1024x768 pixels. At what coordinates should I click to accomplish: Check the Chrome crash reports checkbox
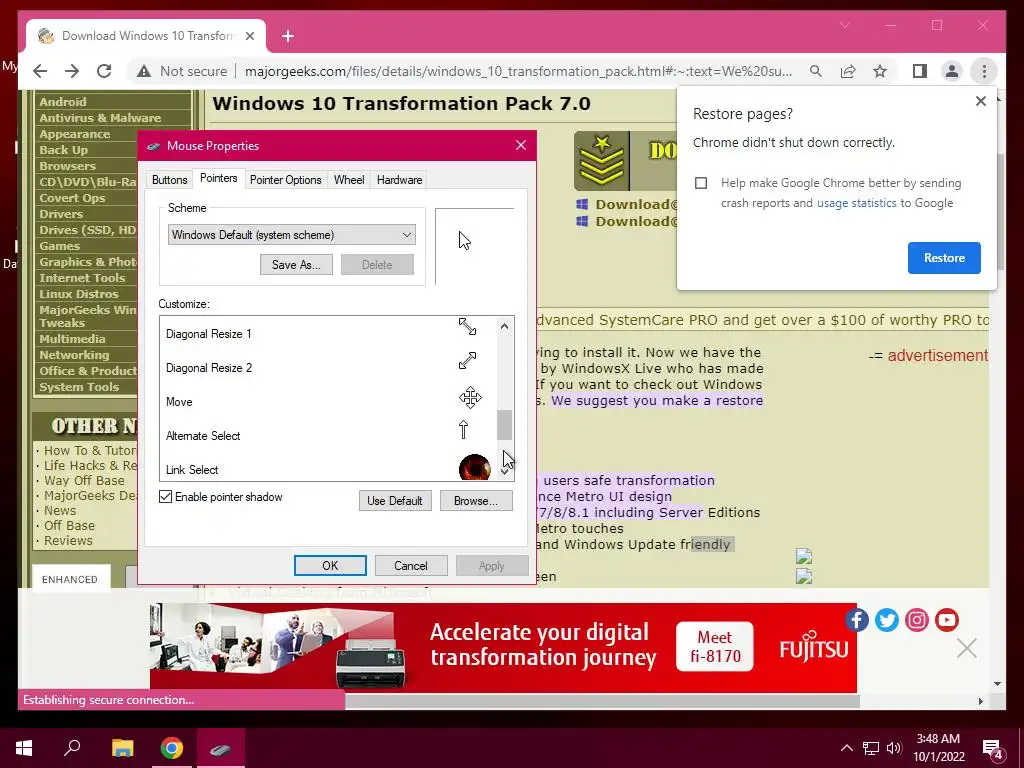coord(701,183)
